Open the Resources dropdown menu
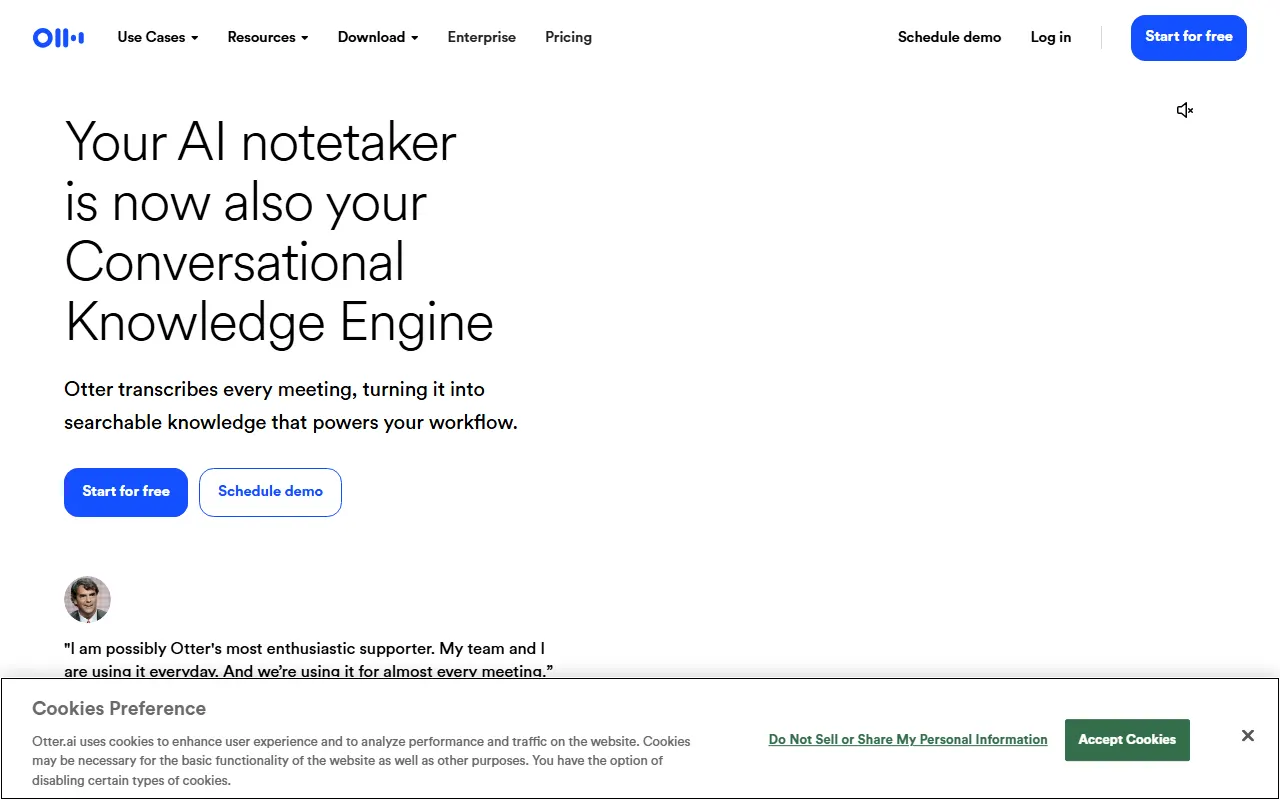The width and height of the screenshot is (1280, 800). pyautogui.click(x=268, y=37)
